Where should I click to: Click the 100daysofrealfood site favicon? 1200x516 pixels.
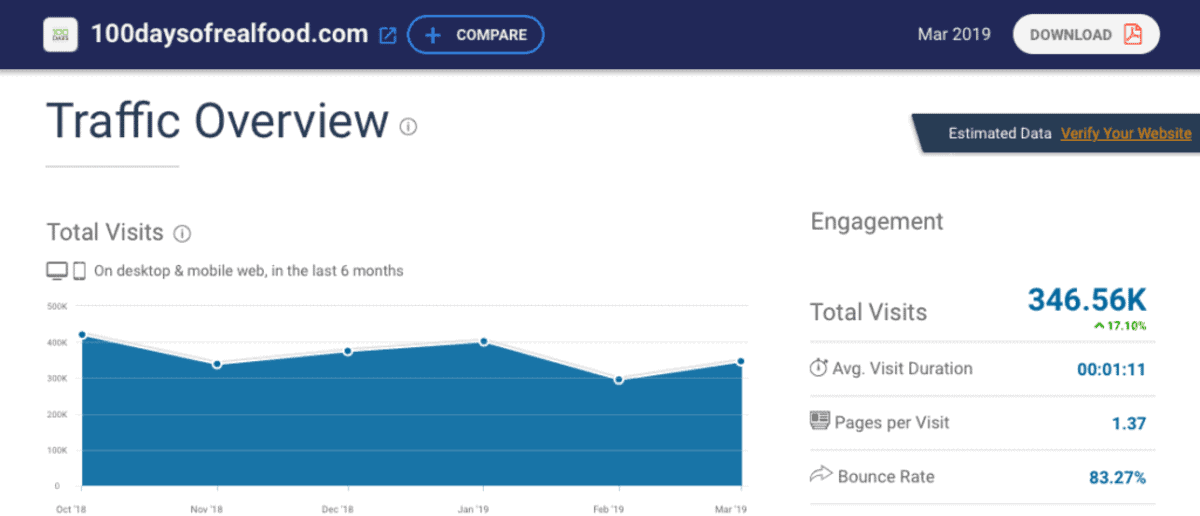click(61, 35)
